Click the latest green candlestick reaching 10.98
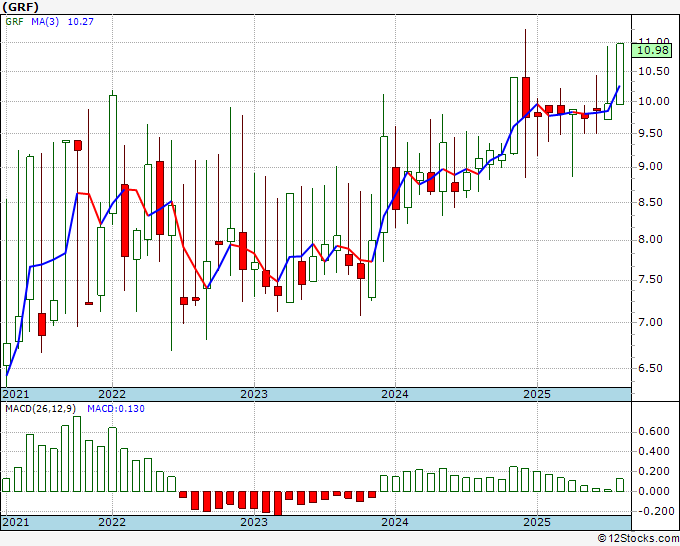 (x=620, y=74)
